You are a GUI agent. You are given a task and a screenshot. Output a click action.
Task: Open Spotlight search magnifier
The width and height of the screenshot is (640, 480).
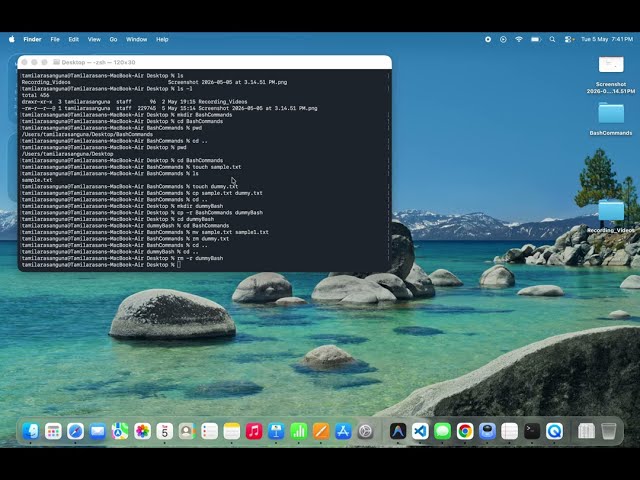552,39
